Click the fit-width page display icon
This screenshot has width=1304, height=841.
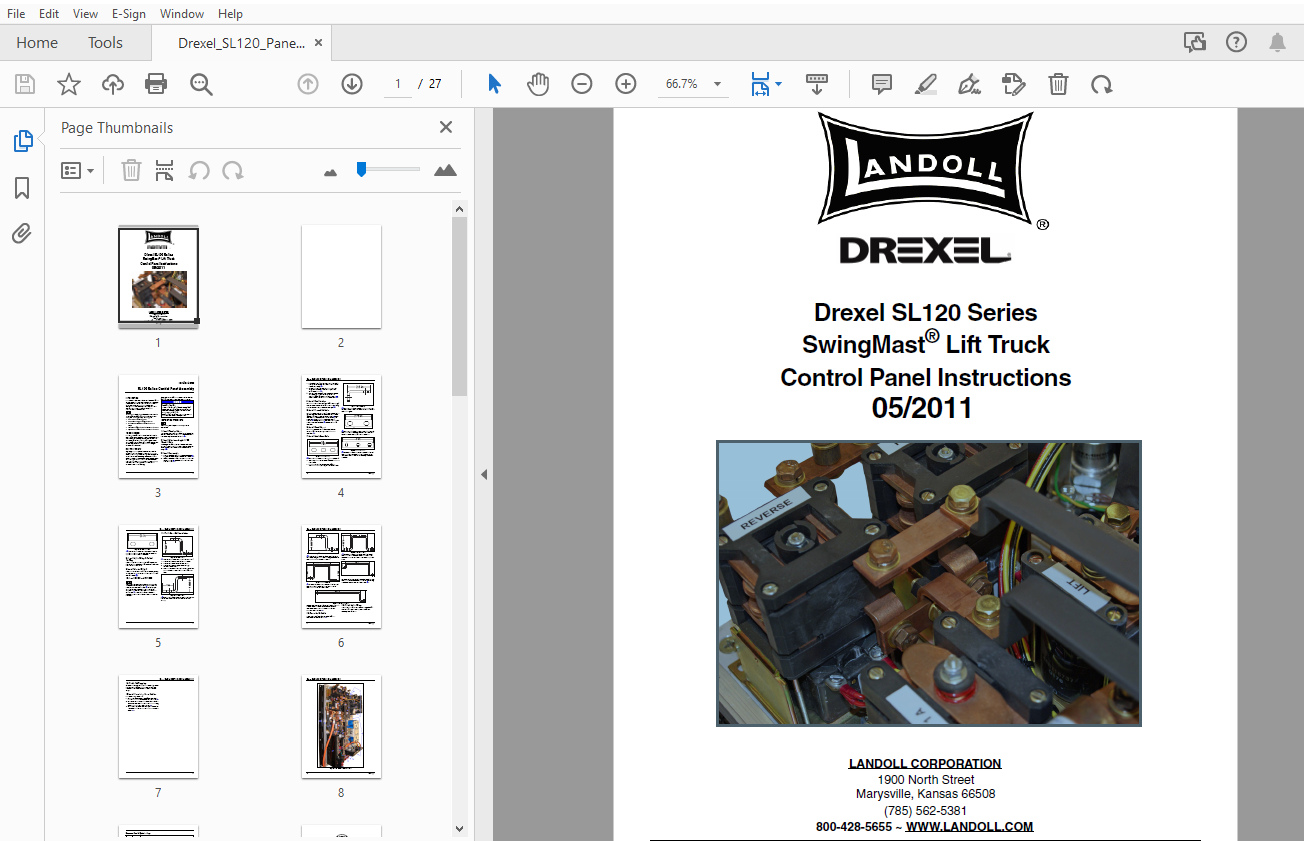[760, 84]
